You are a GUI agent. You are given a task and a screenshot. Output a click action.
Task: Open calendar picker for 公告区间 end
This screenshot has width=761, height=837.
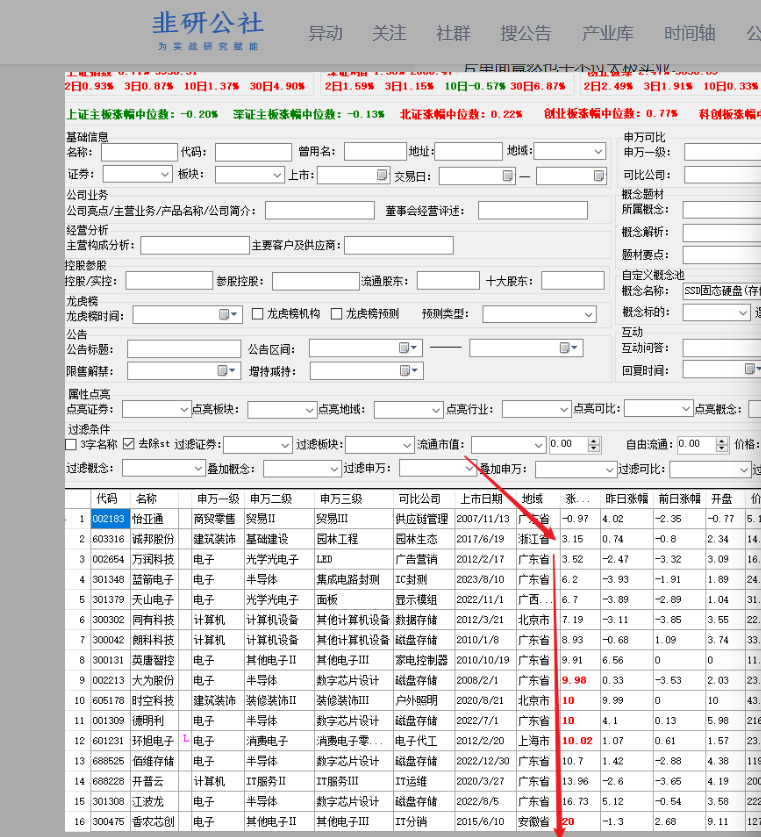click(x=568, y=348)
